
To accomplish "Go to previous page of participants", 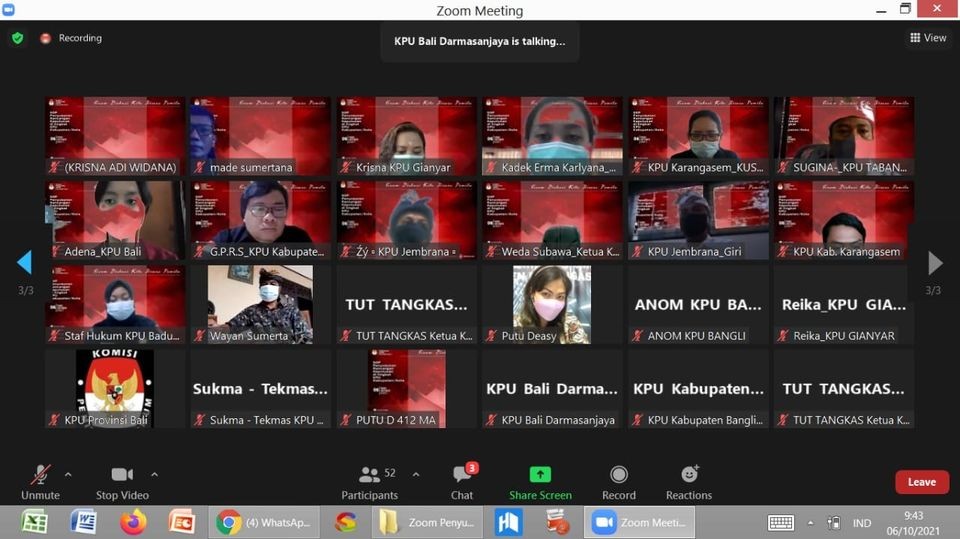I will (x=24, y=263).
